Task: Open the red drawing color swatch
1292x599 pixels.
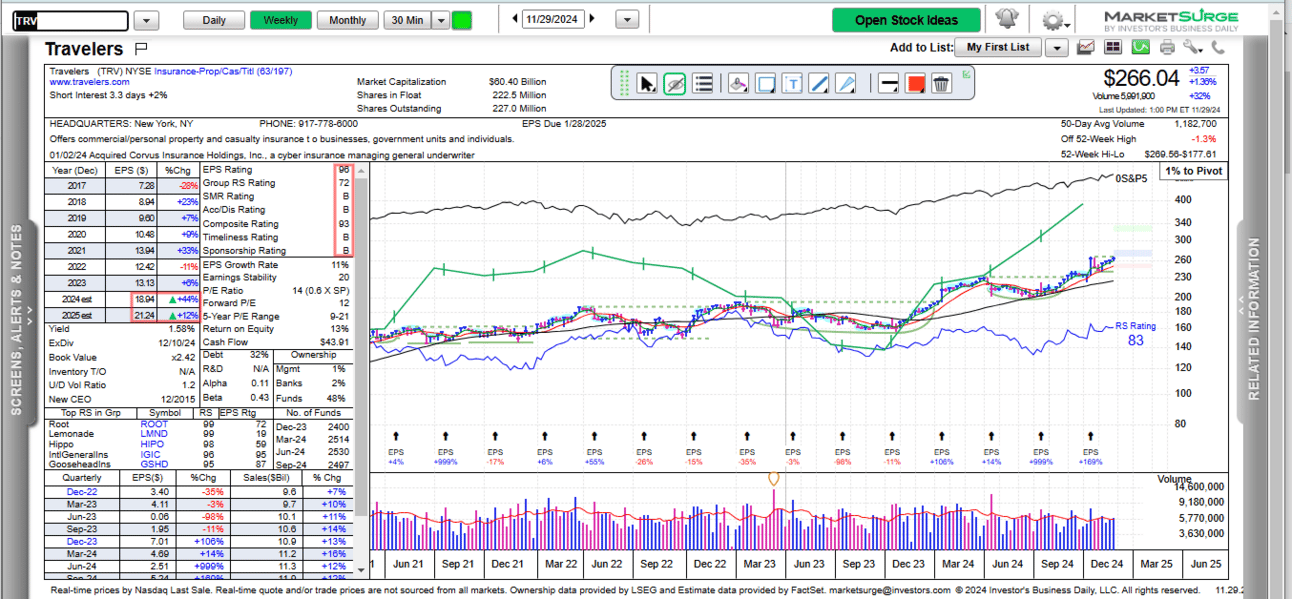Action: click(914, 84)
